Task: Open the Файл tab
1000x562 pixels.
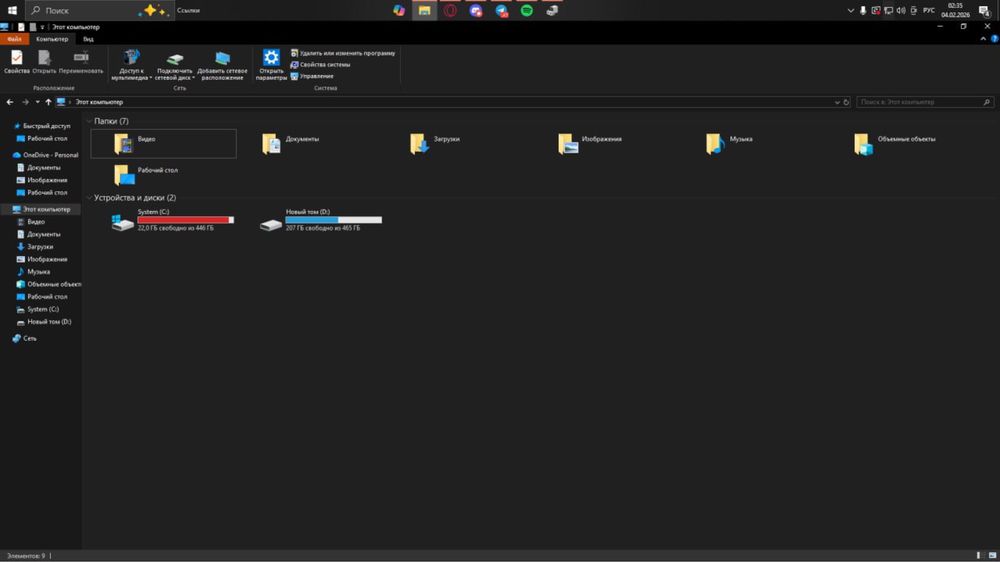Action: tap(14, 39)
